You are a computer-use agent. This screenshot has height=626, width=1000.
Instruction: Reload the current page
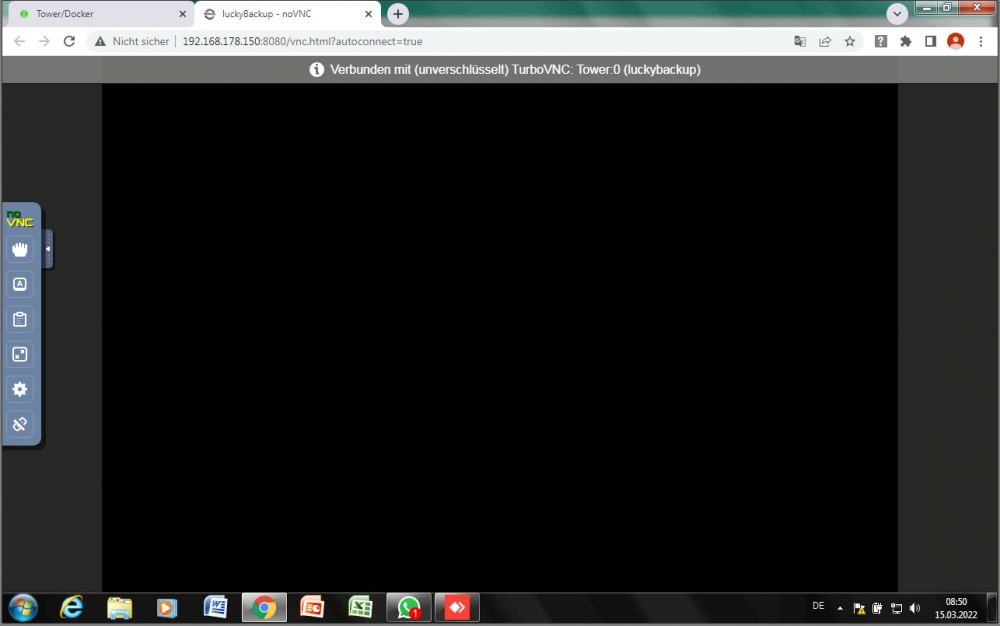tap(69, 41)
